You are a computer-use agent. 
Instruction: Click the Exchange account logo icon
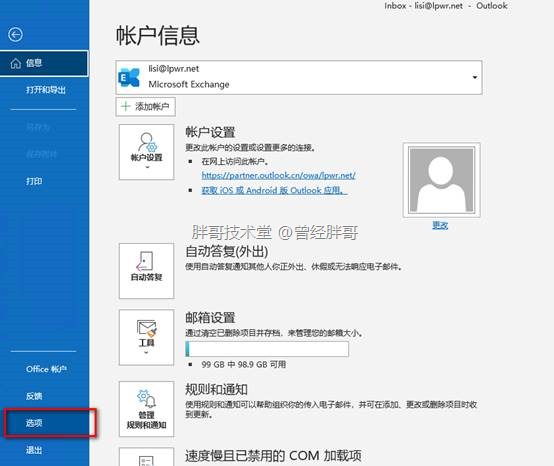pos(129,78)
